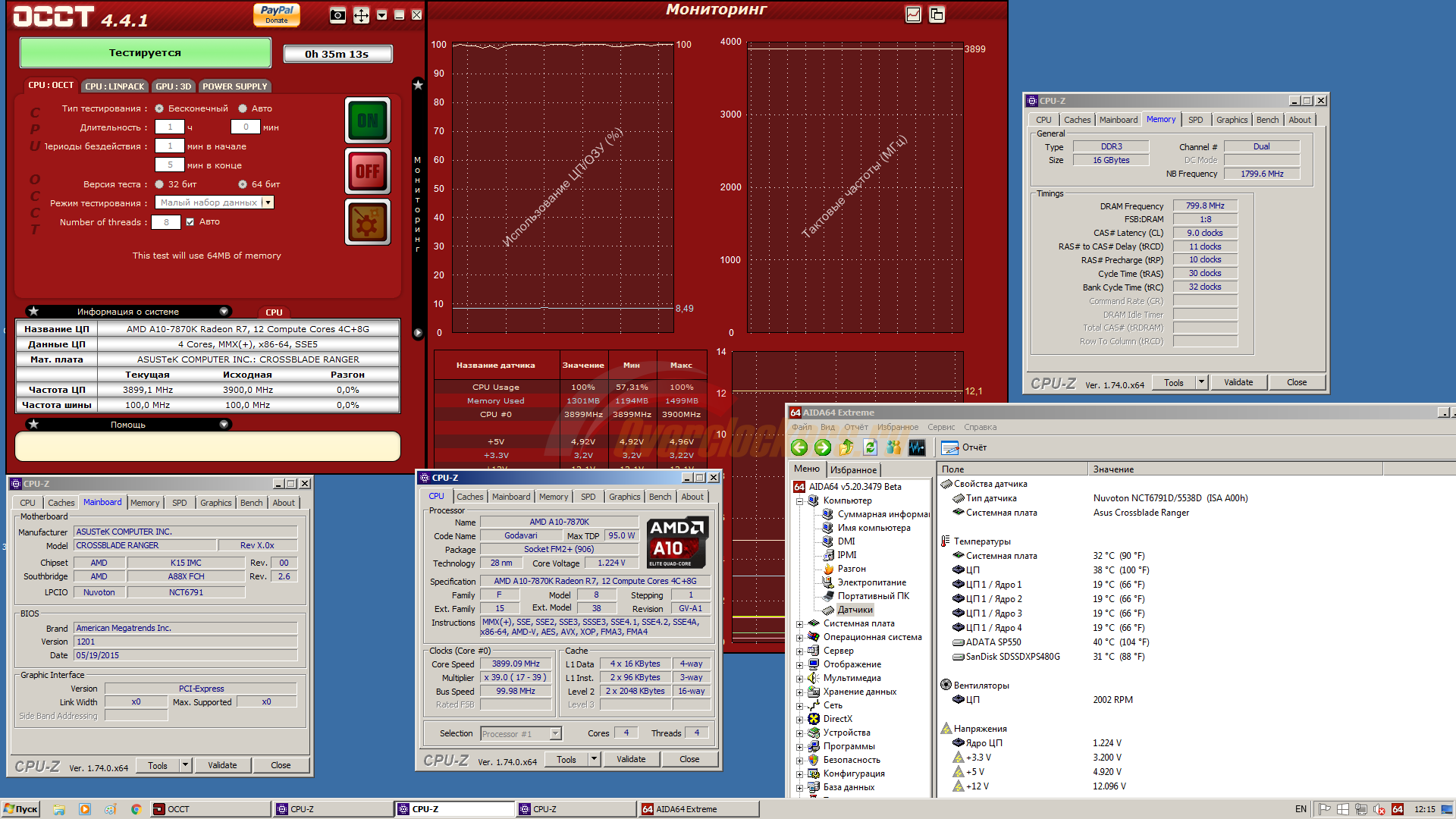Click the PayPal Donate icon
The height and width of the screenshot is (819, 1456).
pos(277,14)
